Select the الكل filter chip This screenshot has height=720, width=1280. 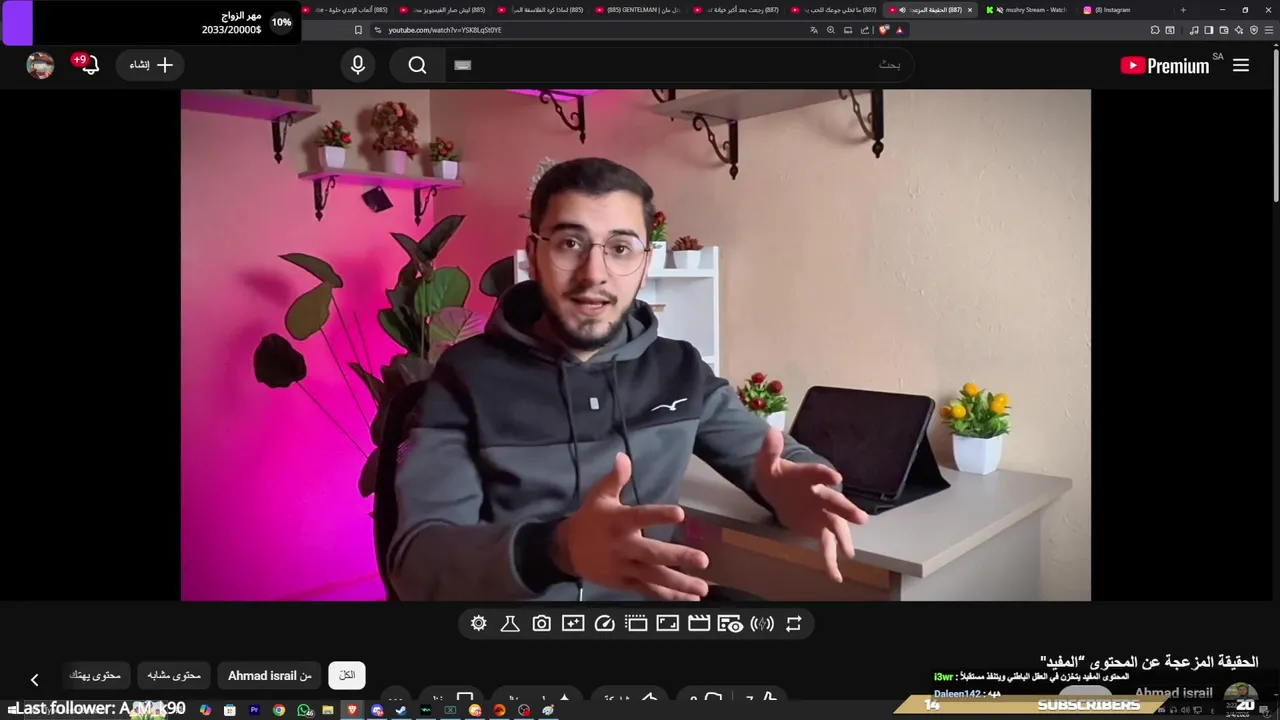click(347, 676)
